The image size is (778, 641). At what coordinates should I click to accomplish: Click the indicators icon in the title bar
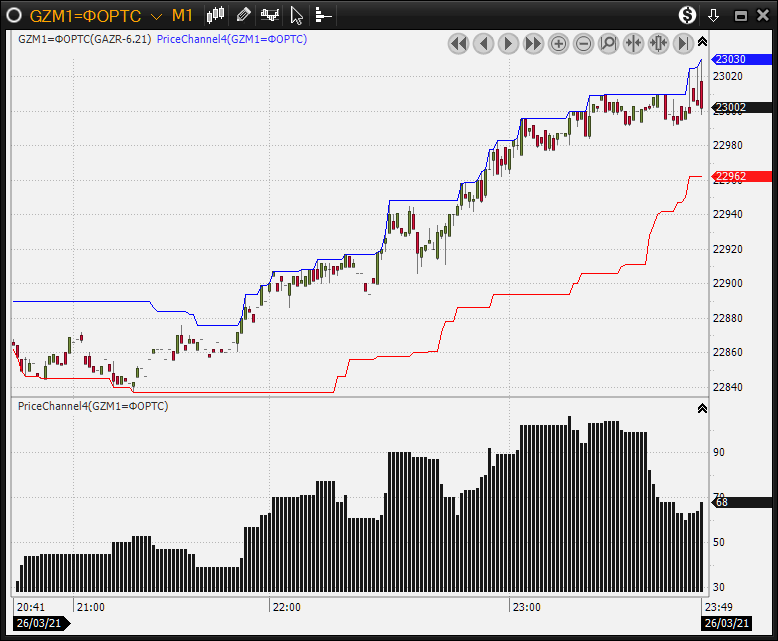pos(269,15)
